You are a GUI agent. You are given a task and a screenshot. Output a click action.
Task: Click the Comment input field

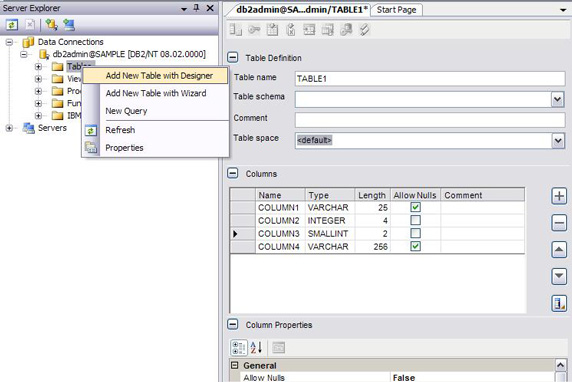[430, 120]
